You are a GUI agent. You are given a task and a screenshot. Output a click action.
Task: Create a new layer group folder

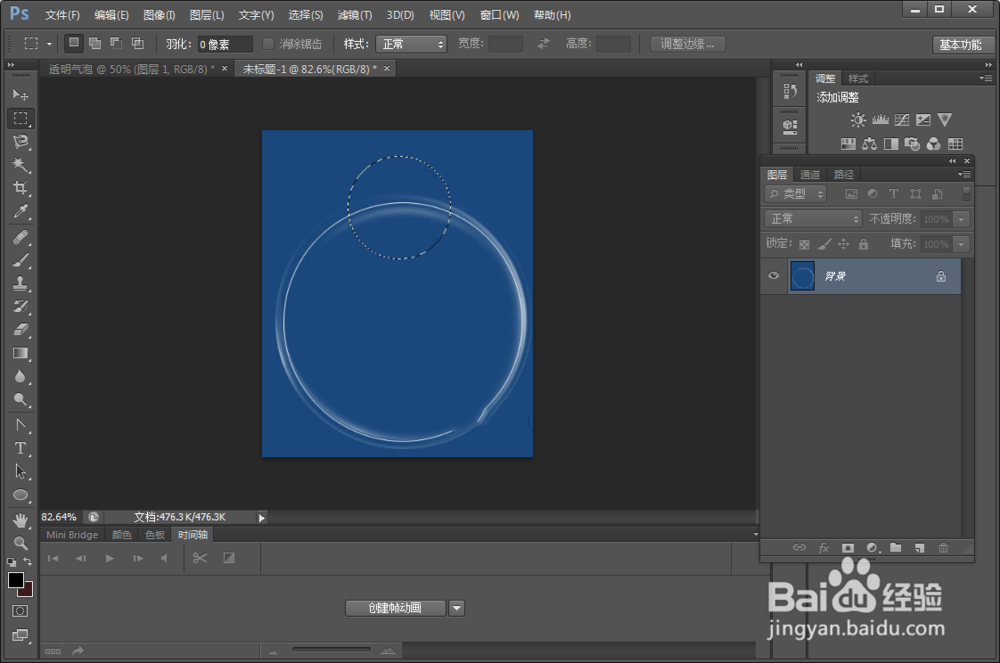895,548
